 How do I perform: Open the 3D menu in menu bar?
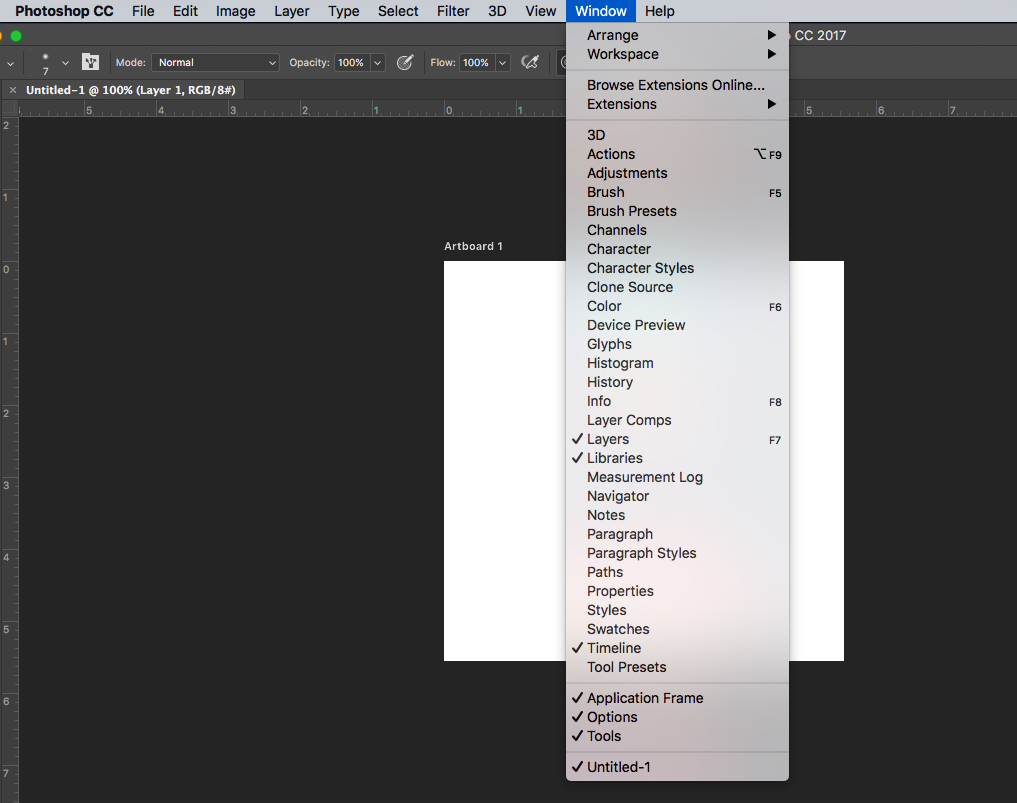tap(497, 11)
